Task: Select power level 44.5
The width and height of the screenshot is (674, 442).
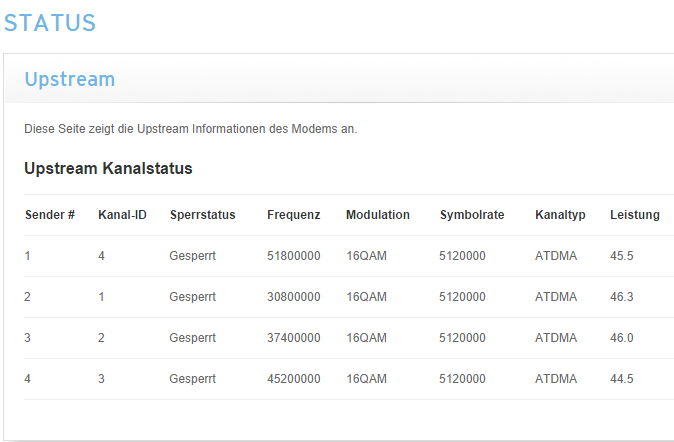Action: coord(622,379)
